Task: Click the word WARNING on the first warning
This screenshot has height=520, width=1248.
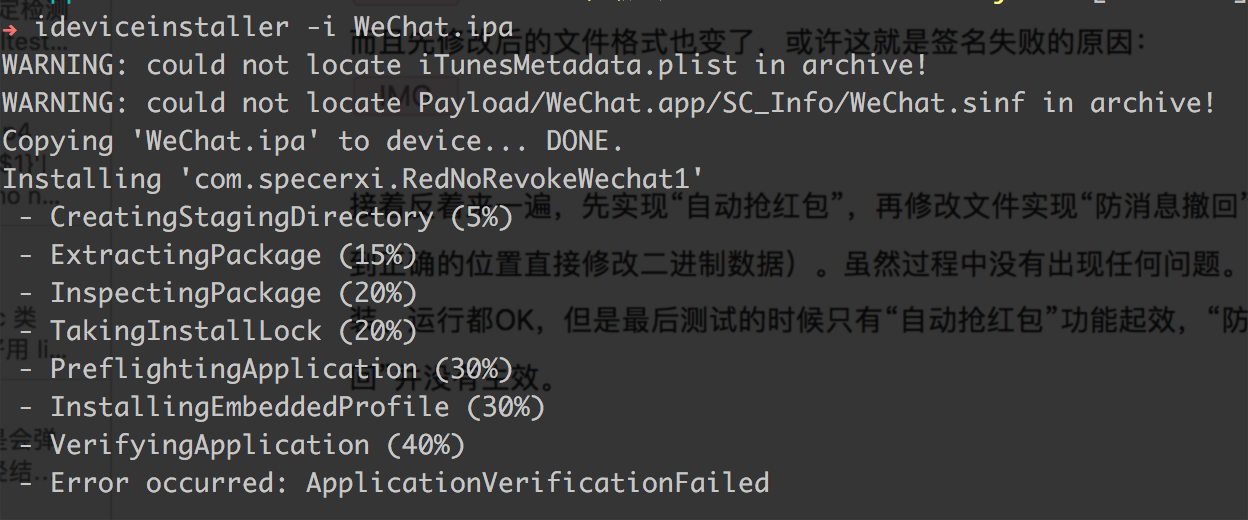Action: [x=66, y=66]
